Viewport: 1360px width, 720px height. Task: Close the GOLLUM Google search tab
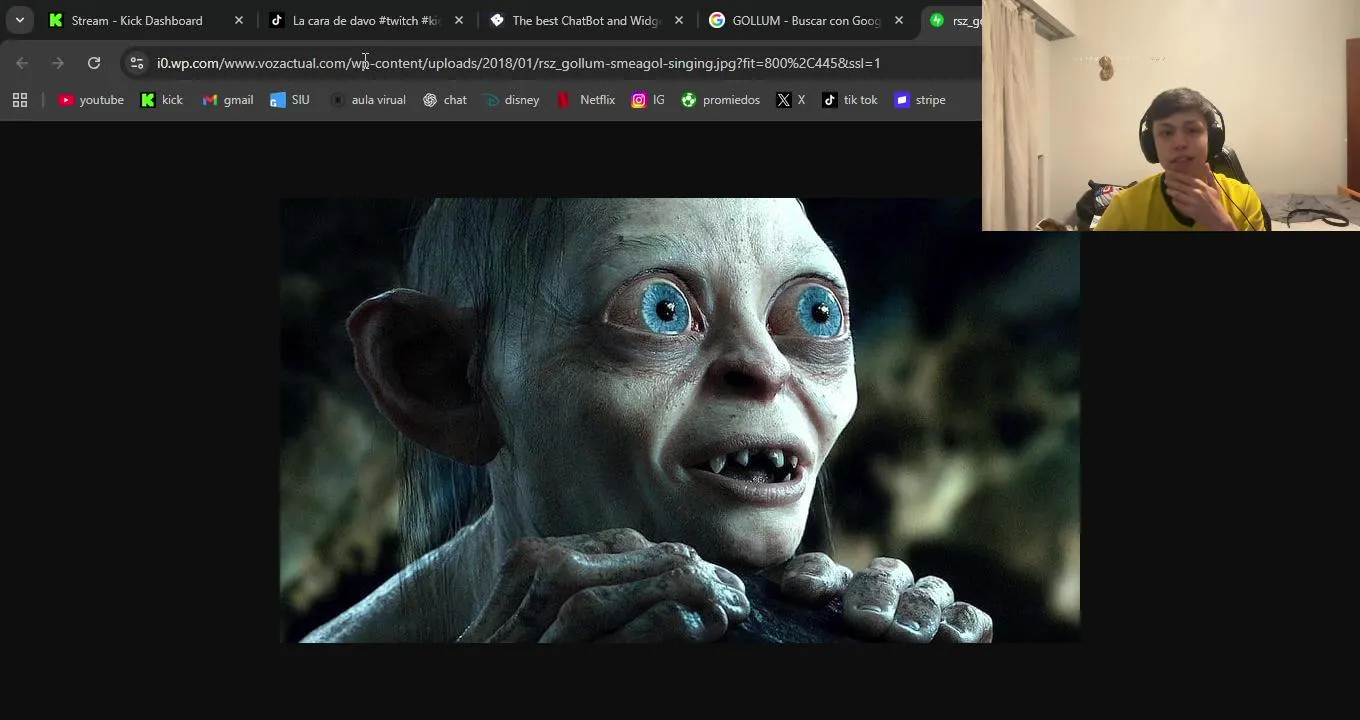[899, 20]
